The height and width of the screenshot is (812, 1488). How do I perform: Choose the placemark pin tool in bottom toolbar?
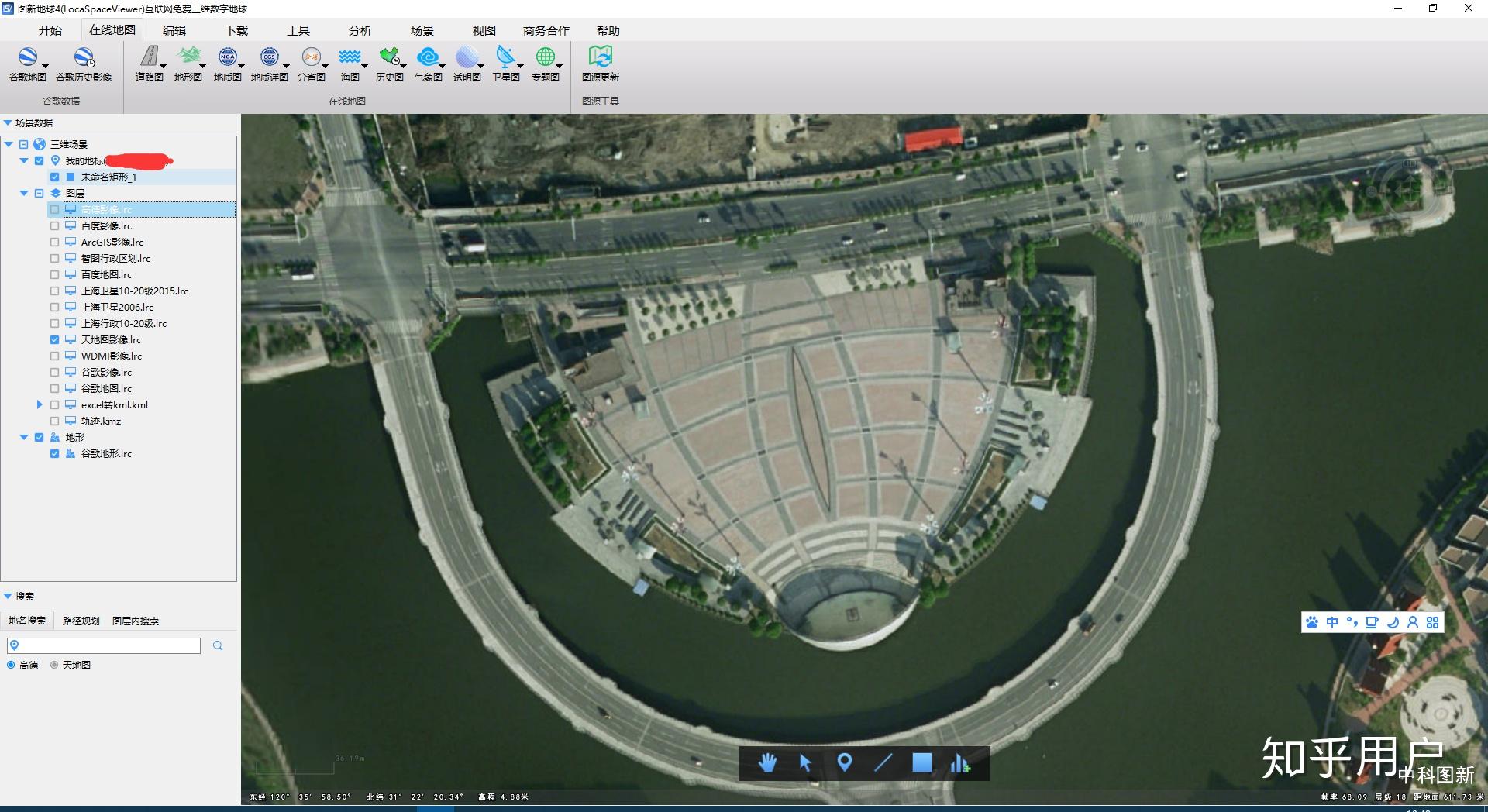pyautogui.click(x=845, y=763)
